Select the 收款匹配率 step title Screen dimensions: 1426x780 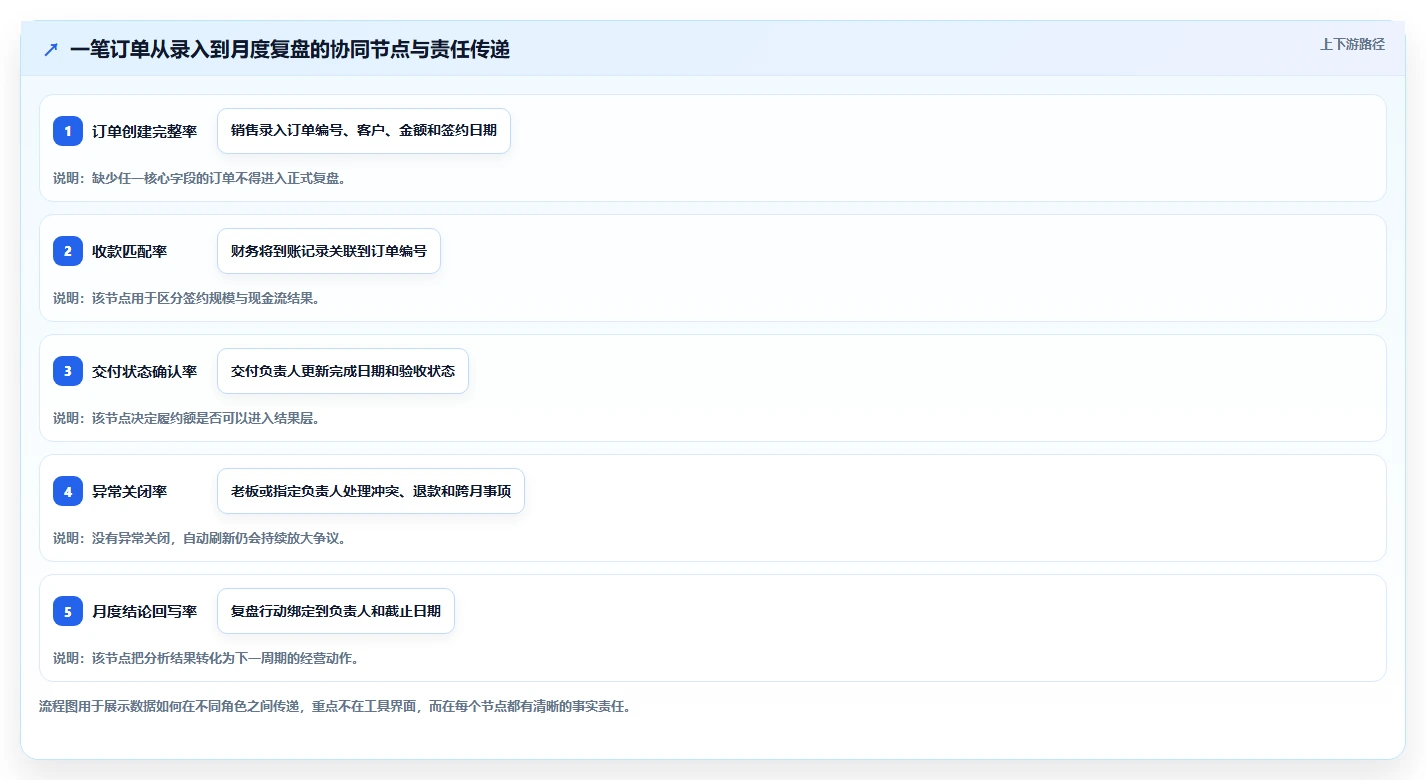pos(130,251)
